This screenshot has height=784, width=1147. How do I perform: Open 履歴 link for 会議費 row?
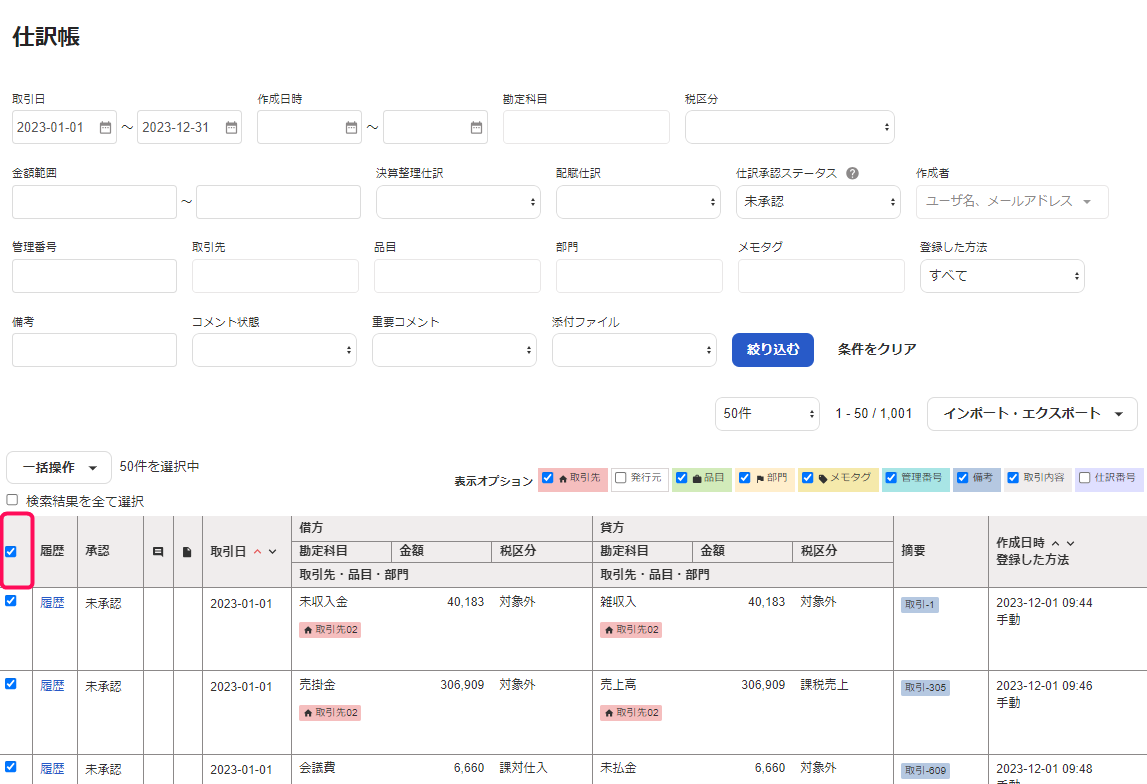tap(52, 769)
